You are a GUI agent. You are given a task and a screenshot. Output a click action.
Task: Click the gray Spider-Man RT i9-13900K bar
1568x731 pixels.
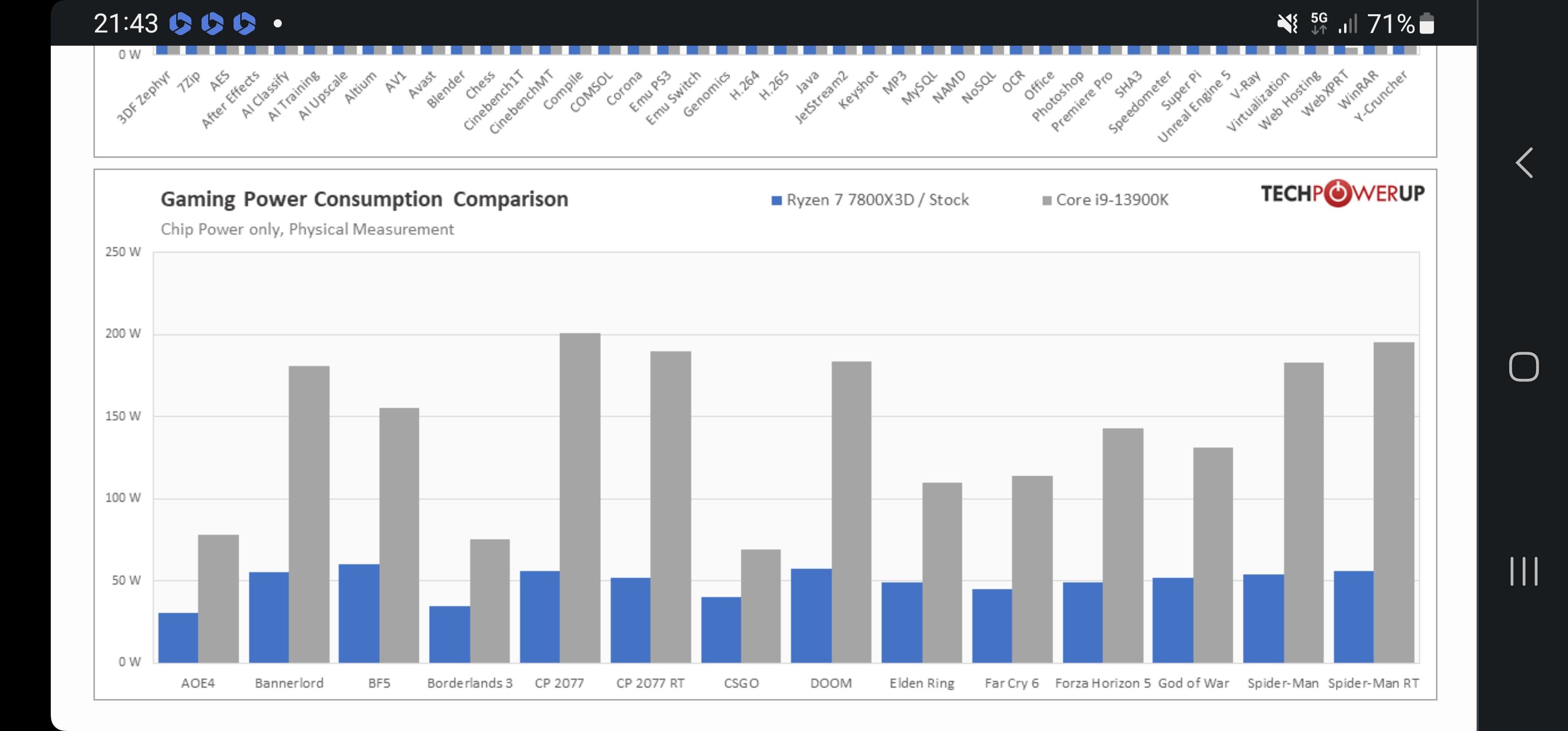1394,502
